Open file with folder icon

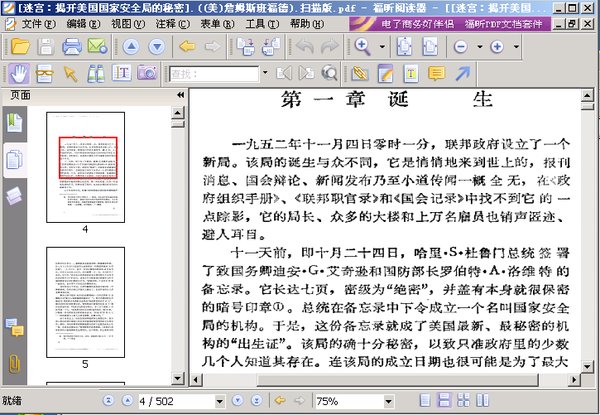[x=21, y=47]
